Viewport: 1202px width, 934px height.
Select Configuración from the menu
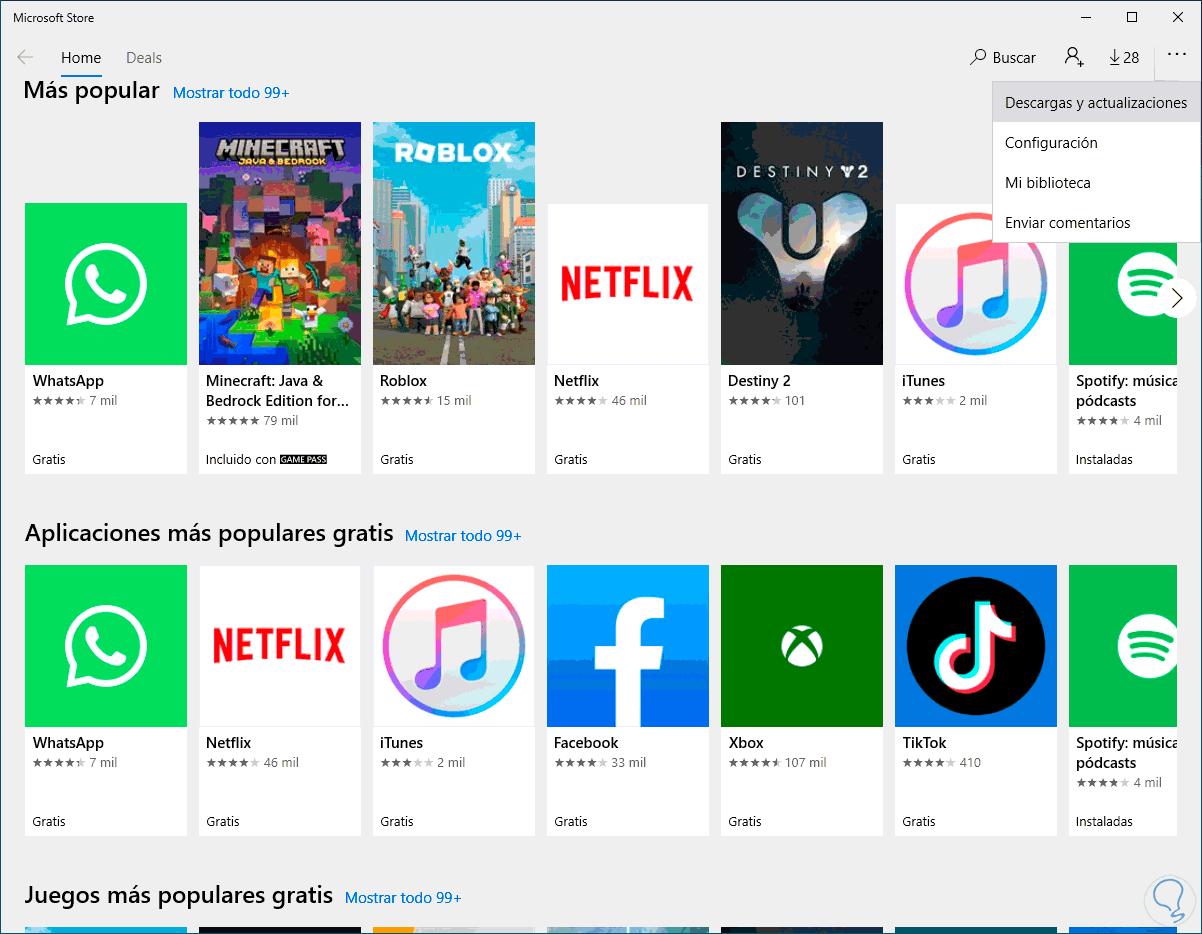tap(1096, 143)
